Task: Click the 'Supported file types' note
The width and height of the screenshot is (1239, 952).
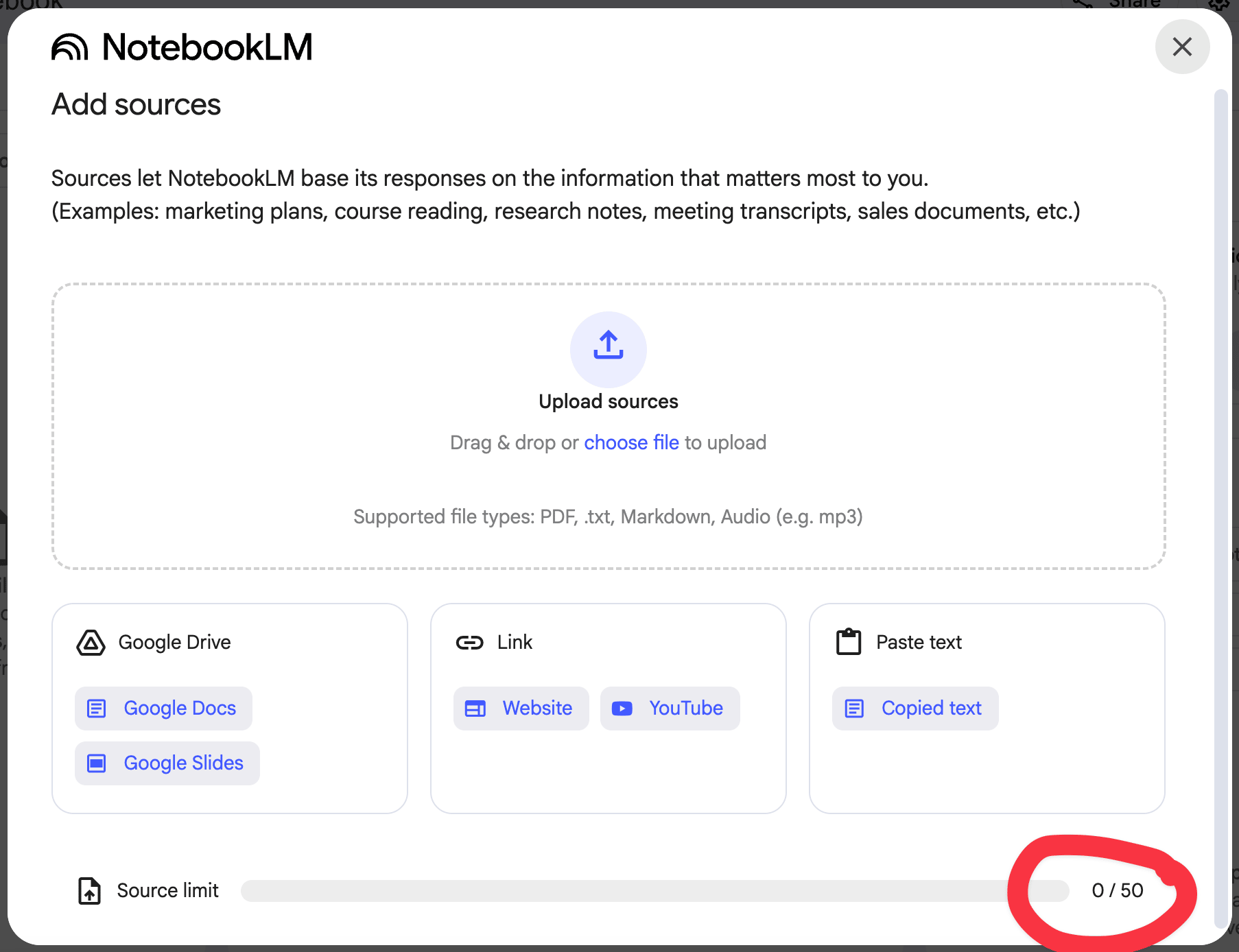Action: tap(609, 516)
